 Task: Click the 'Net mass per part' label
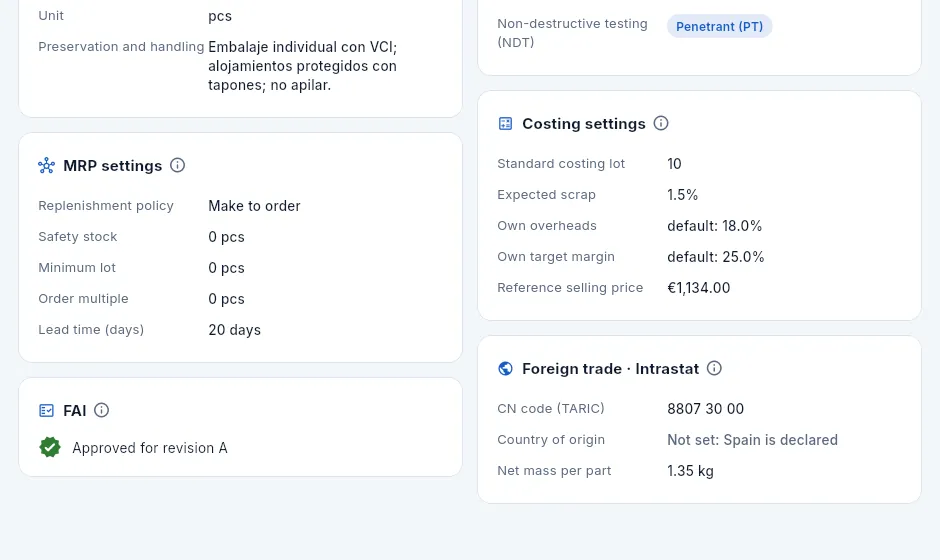(x=554, y=471)
